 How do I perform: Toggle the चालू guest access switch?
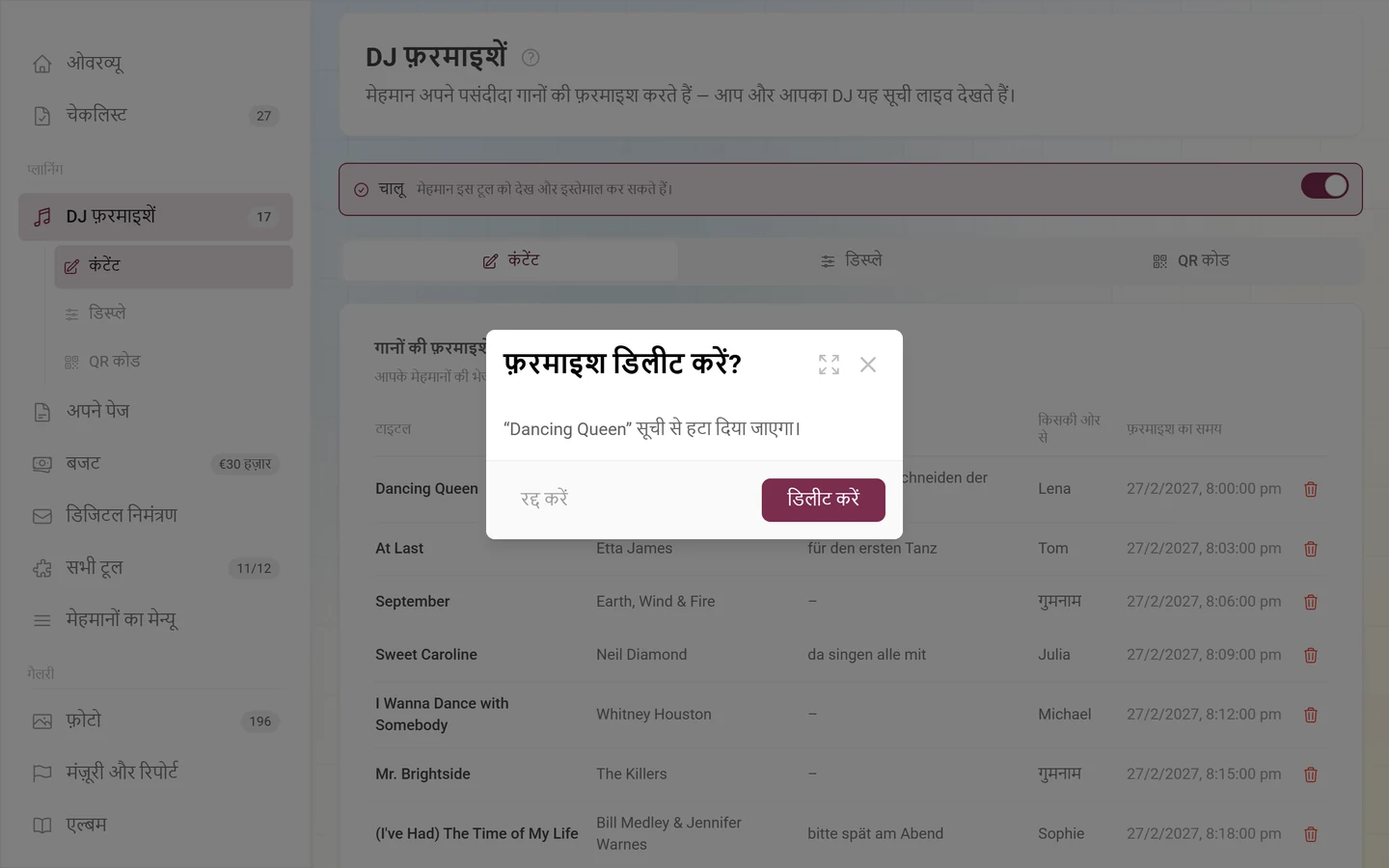(x=1324, y=186)
